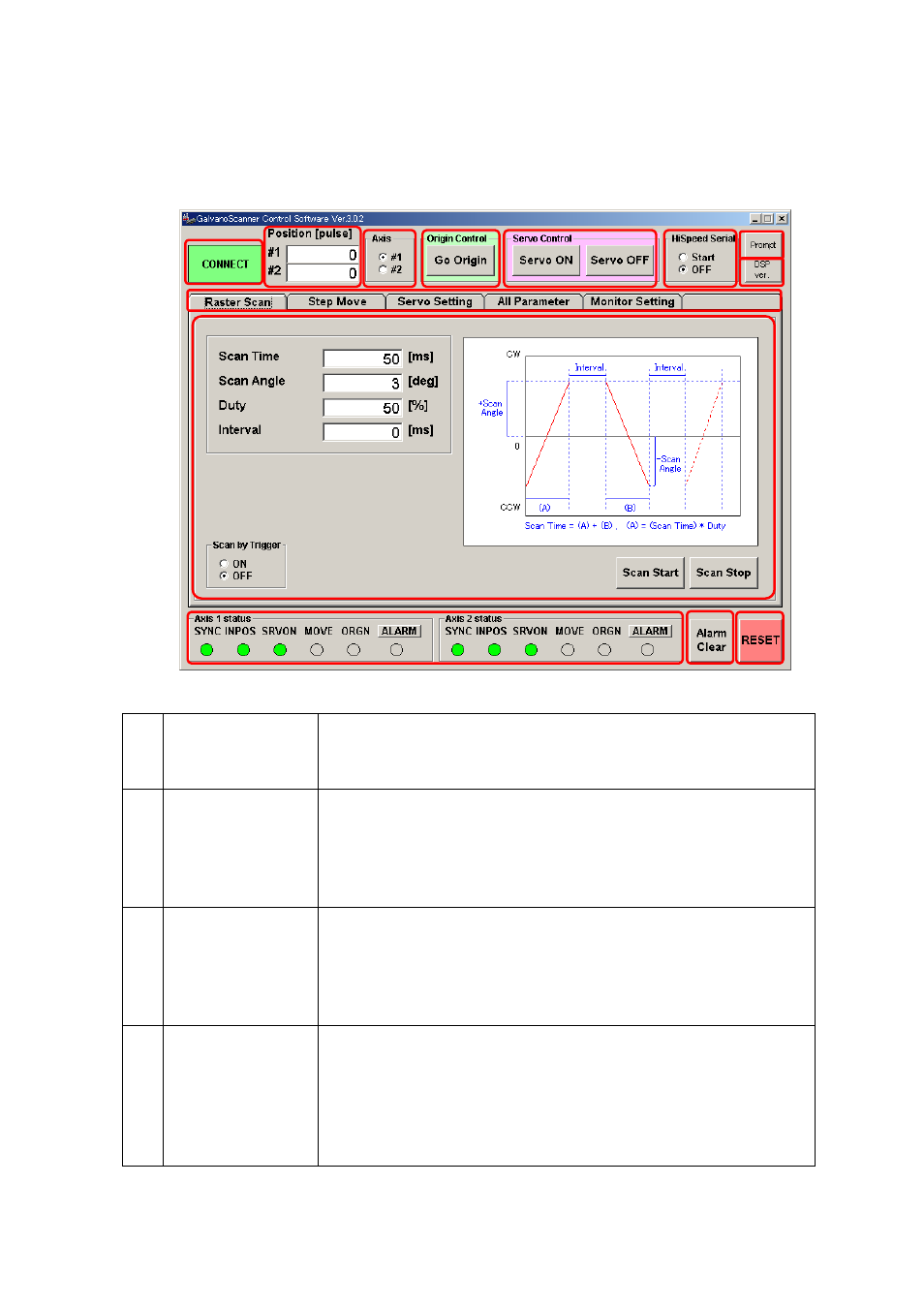Screen dimensions: 924x1308
Task: Click the Servo OFF button
Action: [x=620, y=260]
